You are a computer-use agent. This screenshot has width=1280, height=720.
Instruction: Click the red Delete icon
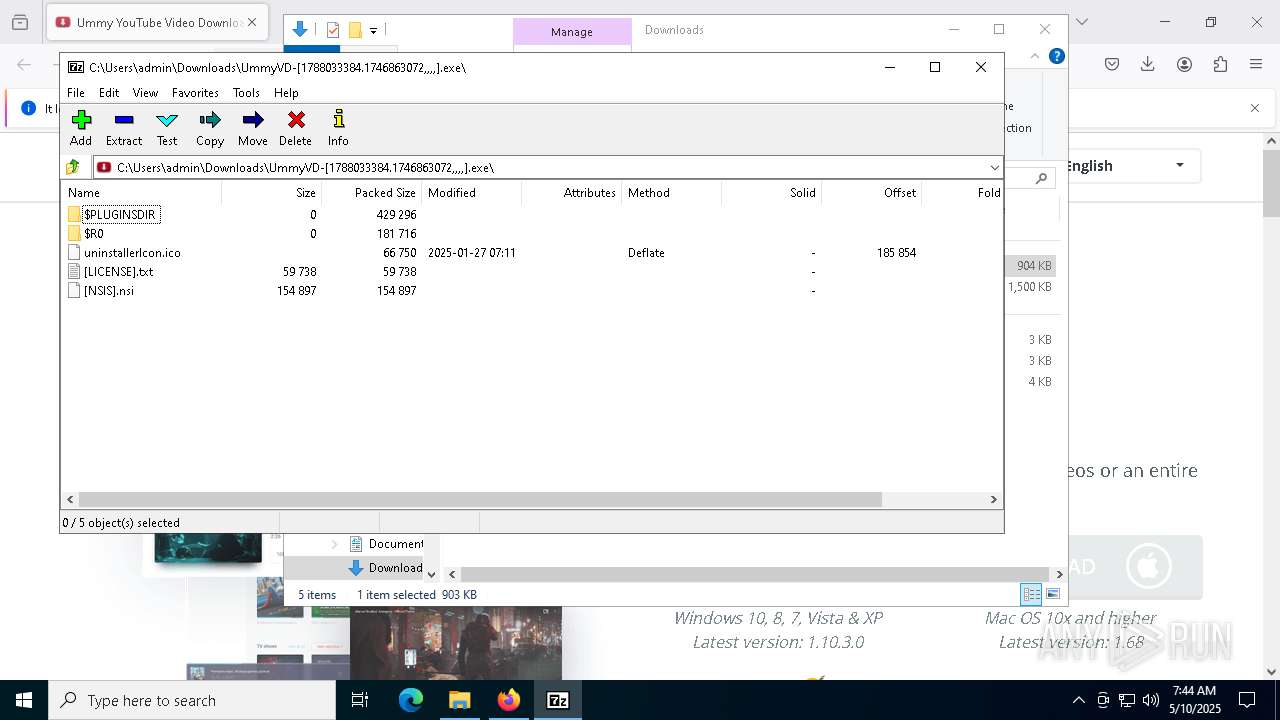[296, 128]
